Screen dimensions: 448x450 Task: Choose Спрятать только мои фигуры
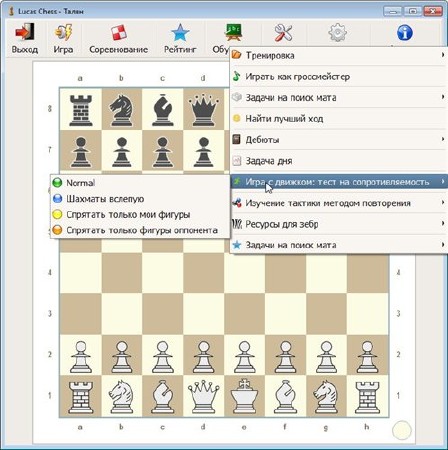click(x=140, y=214)
